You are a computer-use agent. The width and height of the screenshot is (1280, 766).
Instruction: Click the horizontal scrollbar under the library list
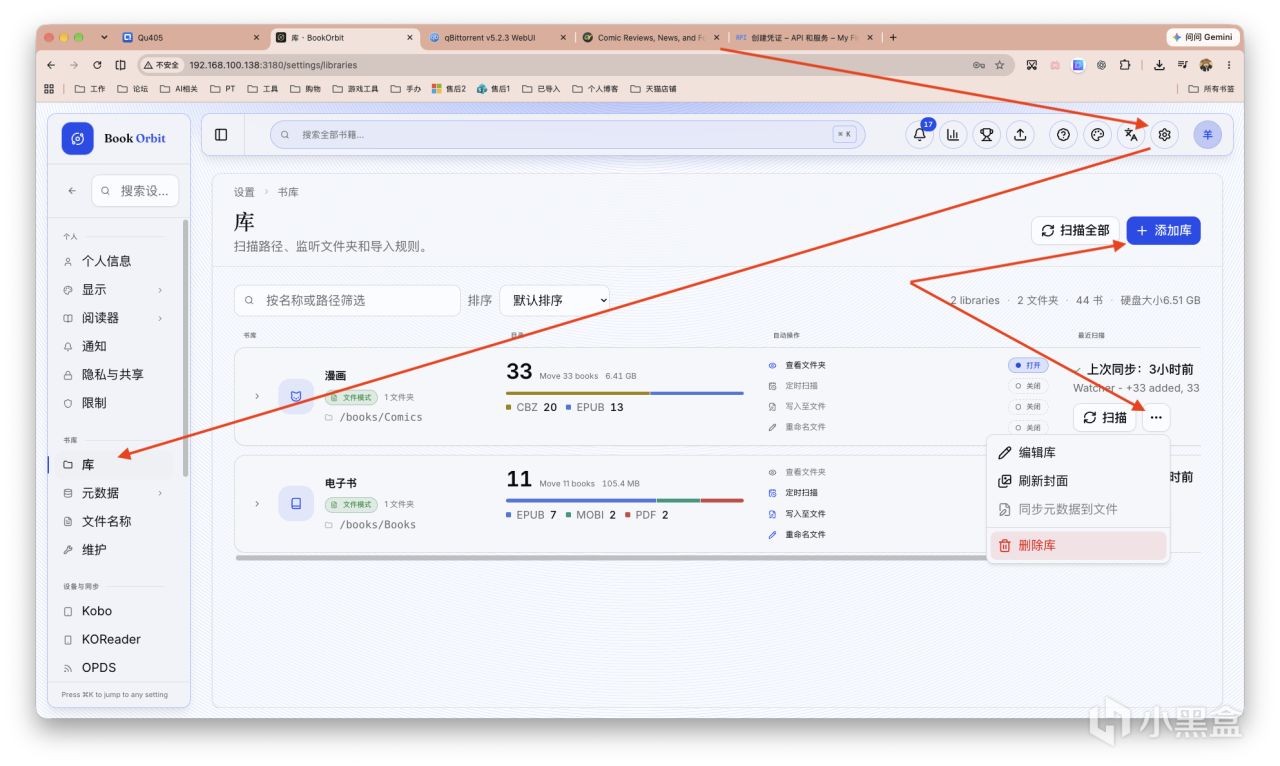[x=610, y=558]
